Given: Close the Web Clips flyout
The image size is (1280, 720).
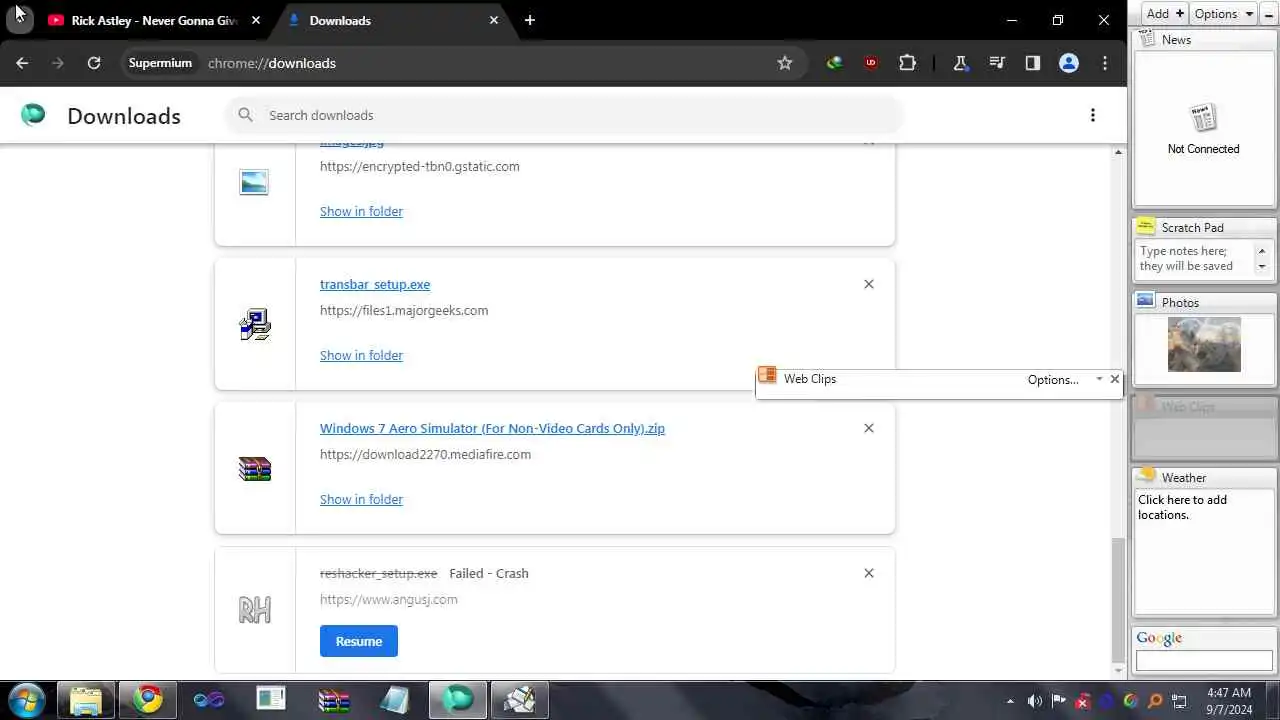Looking at the screenshot, I should tap(1115, 379).
